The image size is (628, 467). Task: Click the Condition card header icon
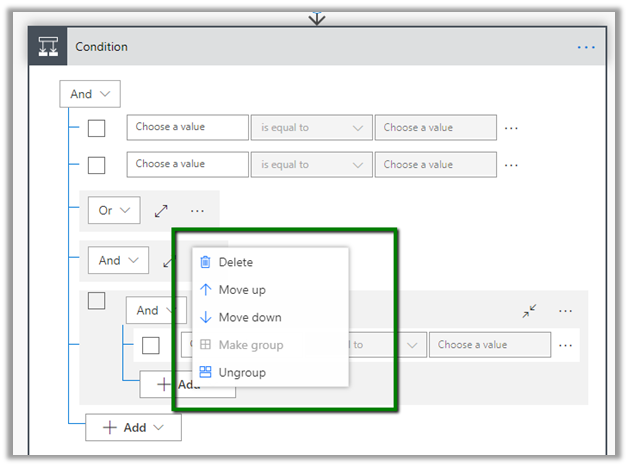click(47, 46)
